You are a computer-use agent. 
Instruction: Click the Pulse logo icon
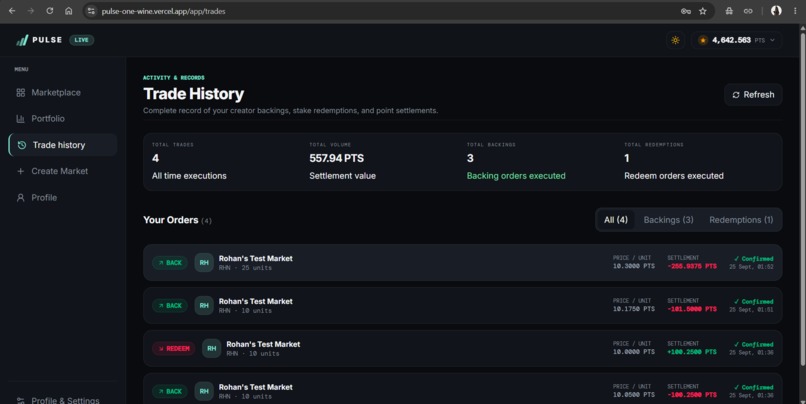coord(22,40)
